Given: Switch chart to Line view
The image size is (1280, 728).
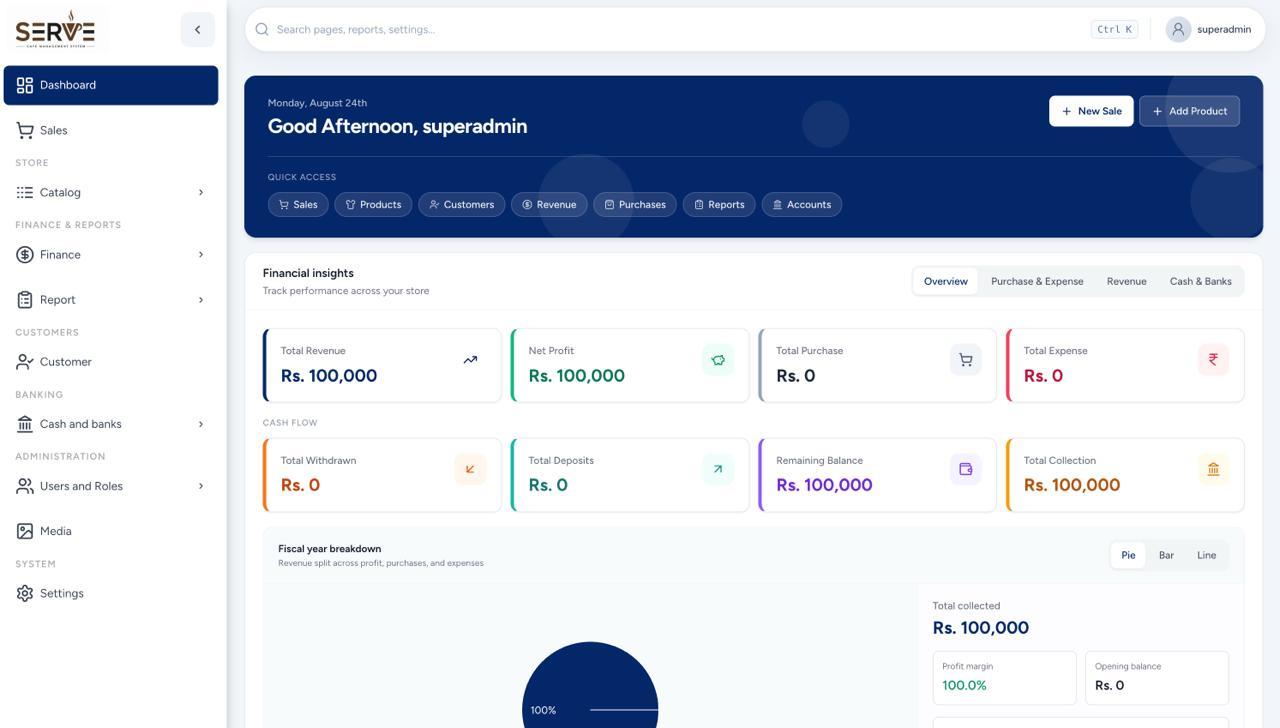Looking at the screenshot, I should coord(1207,555).
